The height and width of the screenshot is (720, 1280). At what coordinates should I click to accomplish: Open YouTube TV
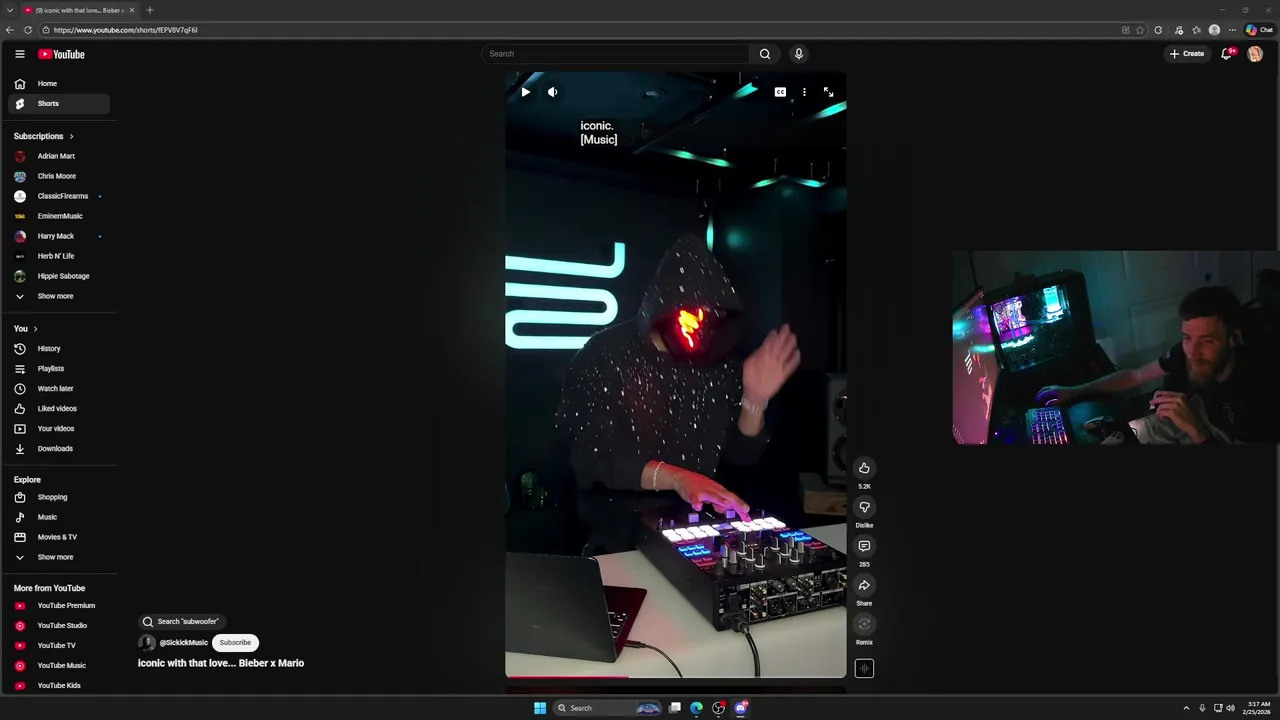[59, 646]
